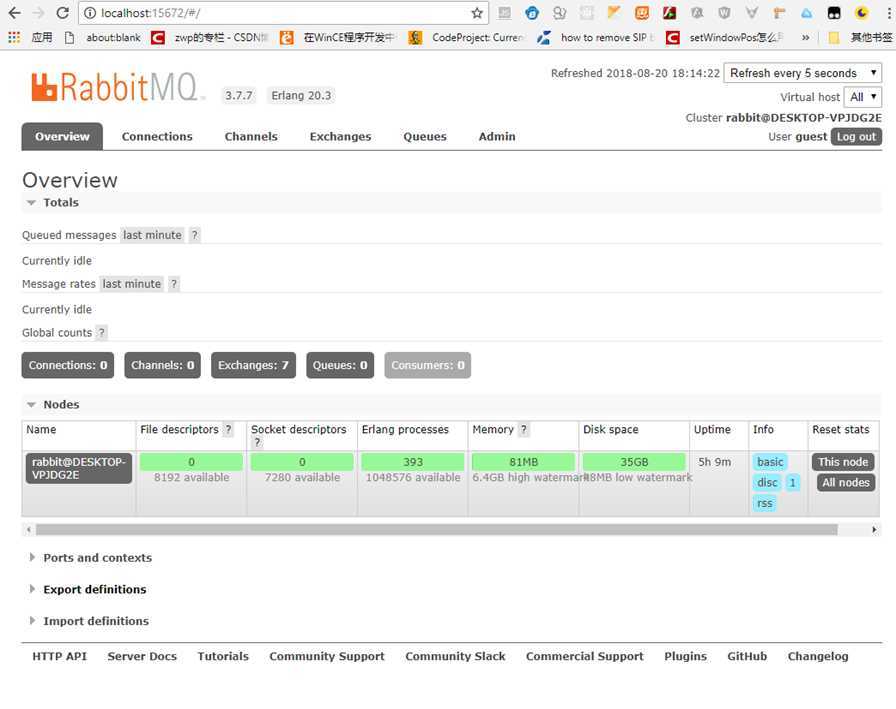Viewport: 896px width, 709px height.
Task: Click the 35GB disk space bar
Action: tap(634, 462)
